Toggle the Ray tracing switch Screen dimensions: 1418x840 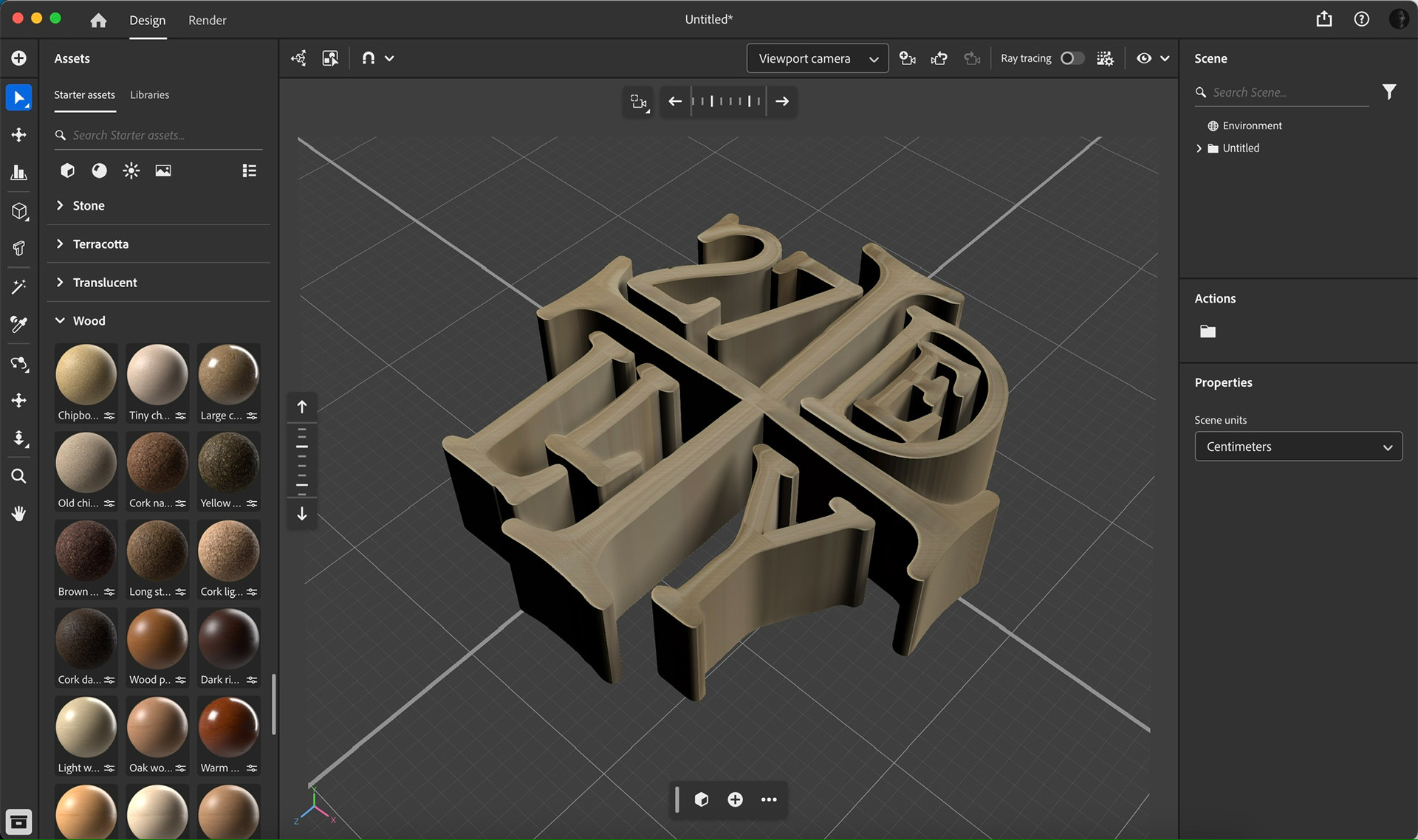[1072, 58]
